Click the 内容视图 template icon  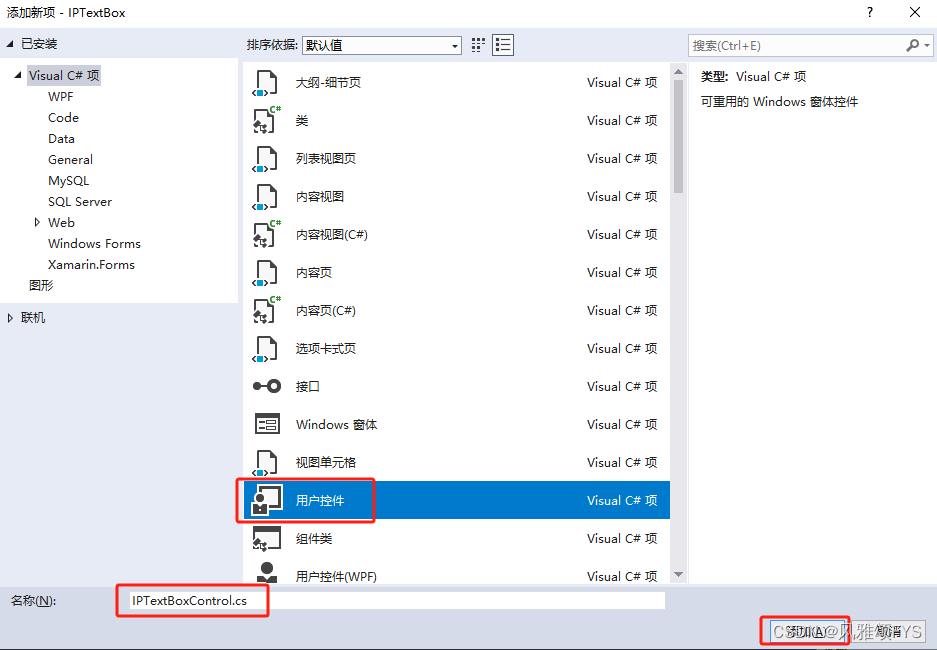point(265,197)
